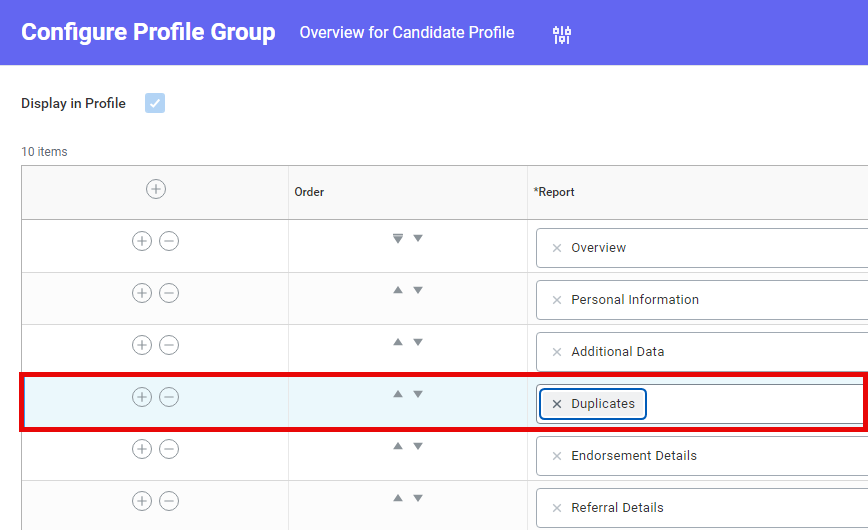Move the Overview row down one position
868x530 pixels.
click(x=418, y=239)
